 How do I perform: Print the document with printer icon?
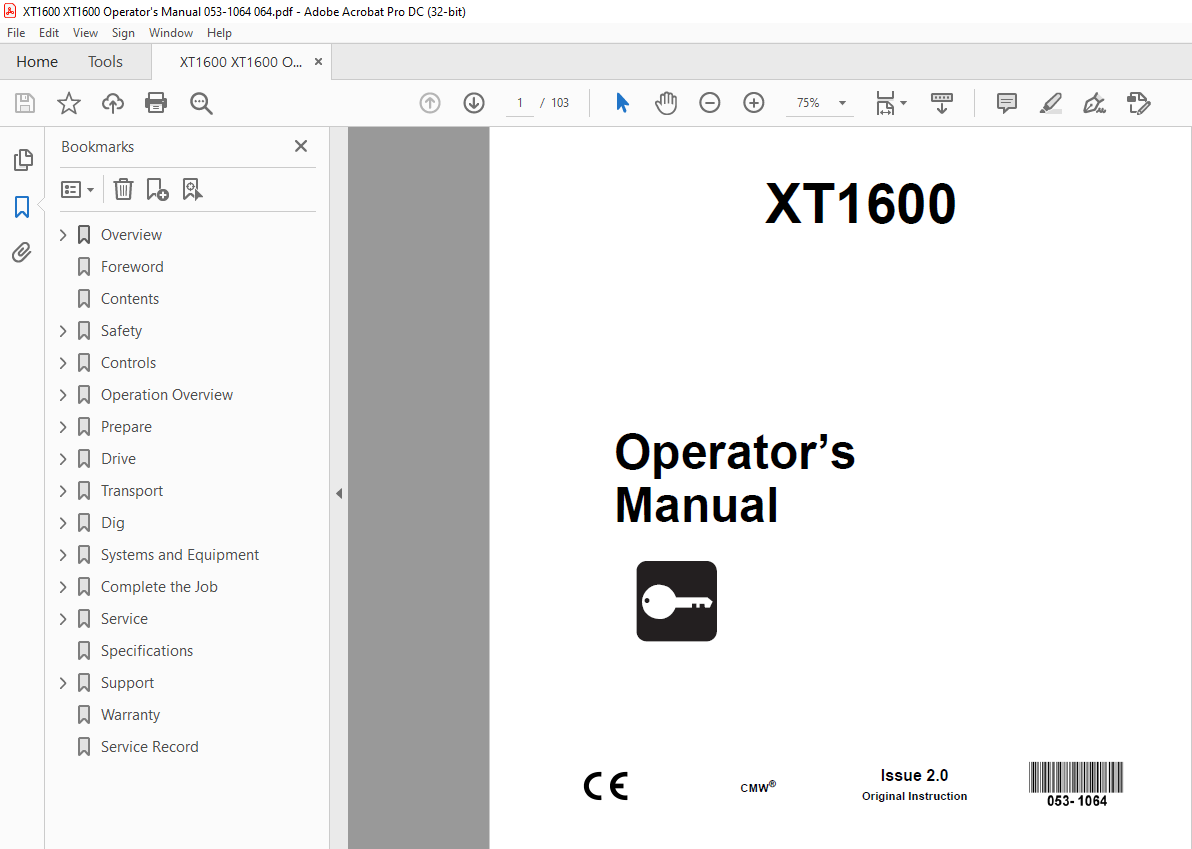[156, 103]
